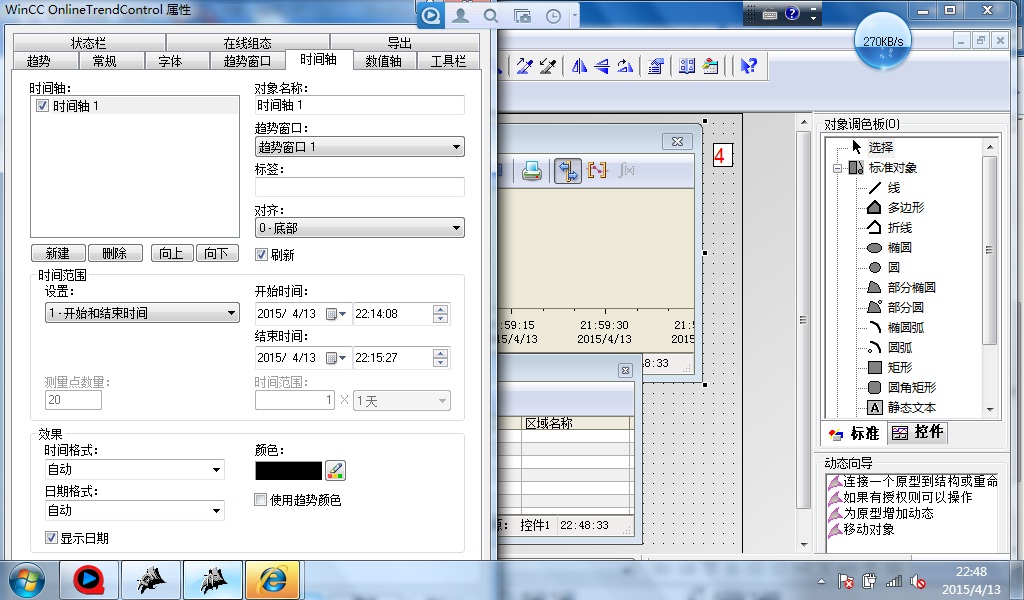Screen dimensions: 1024x600
Task: Click the mirror horizontally icon
Action: tap(579, 65)
